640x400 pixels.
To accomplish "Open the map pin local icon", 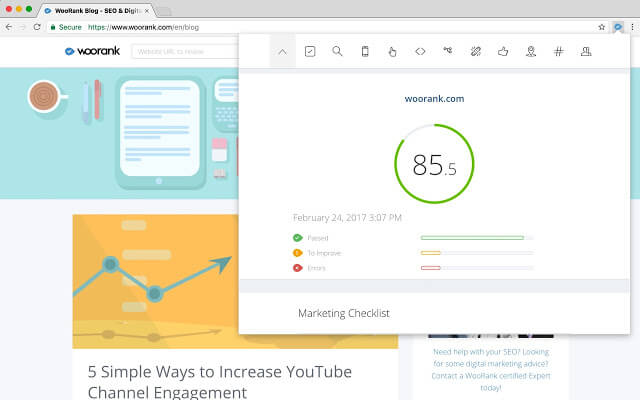I will pyautogui.click(x=531, y=51).
